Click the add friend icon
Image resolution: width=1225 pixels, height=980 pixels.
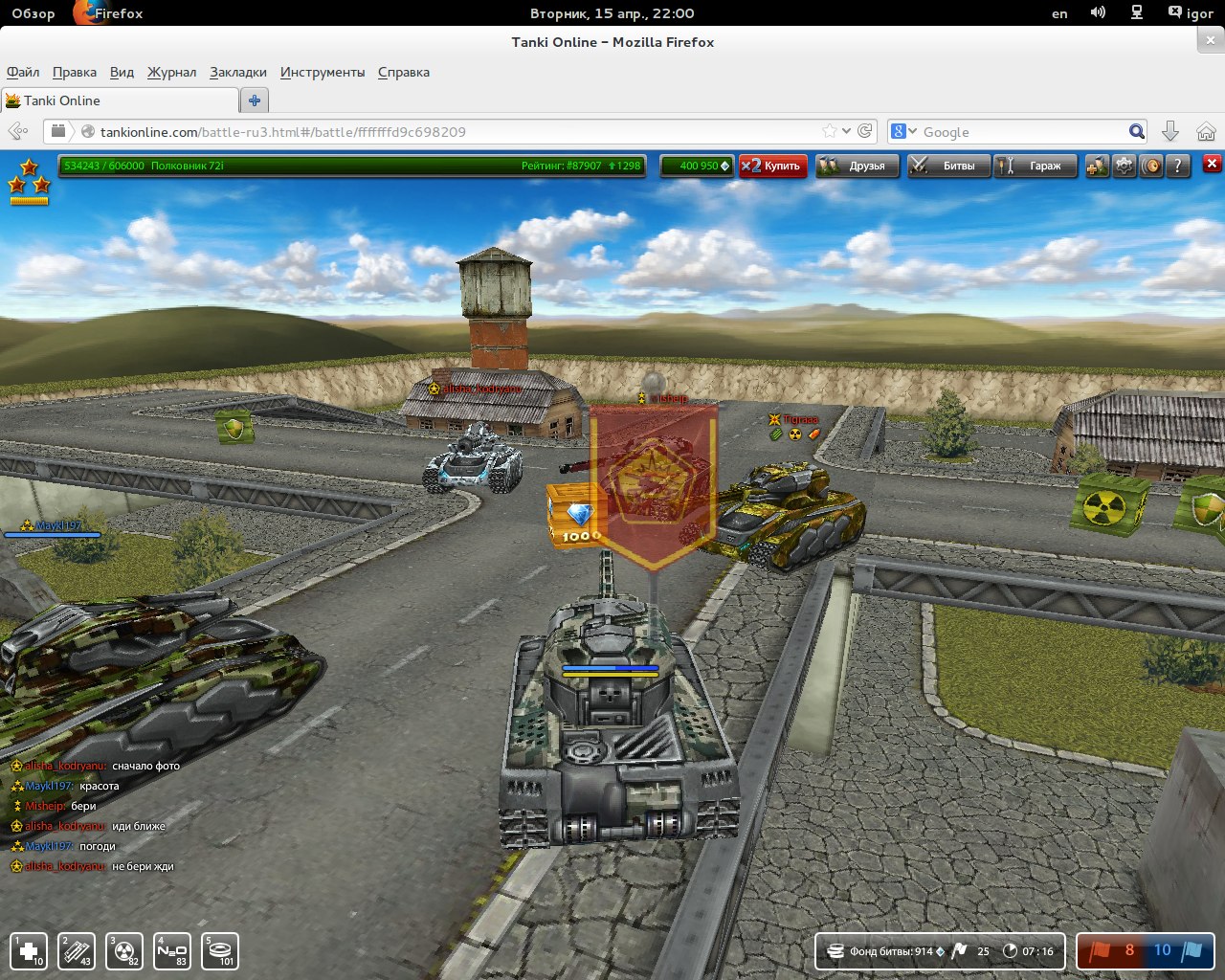pyautogui.click(x=1097, y=166)
